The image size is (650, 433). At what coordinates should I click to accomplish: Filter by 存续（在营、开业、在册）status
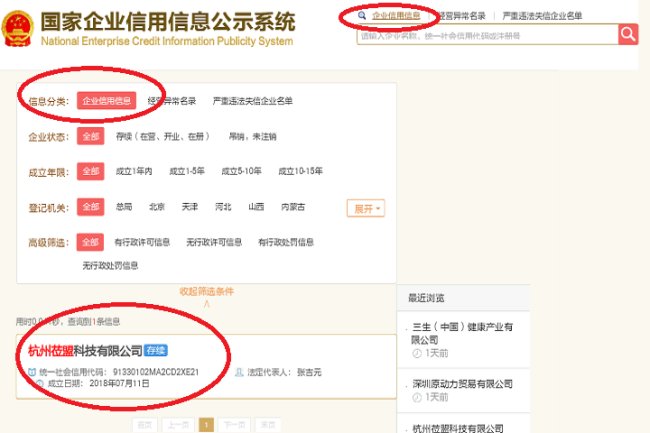coord(162,136)
